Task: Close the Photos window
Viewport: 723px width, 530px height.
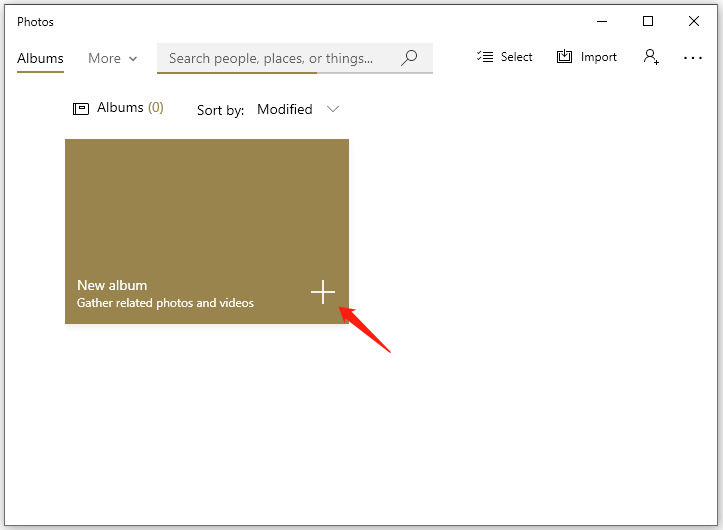Action: (x=693, y=21)
